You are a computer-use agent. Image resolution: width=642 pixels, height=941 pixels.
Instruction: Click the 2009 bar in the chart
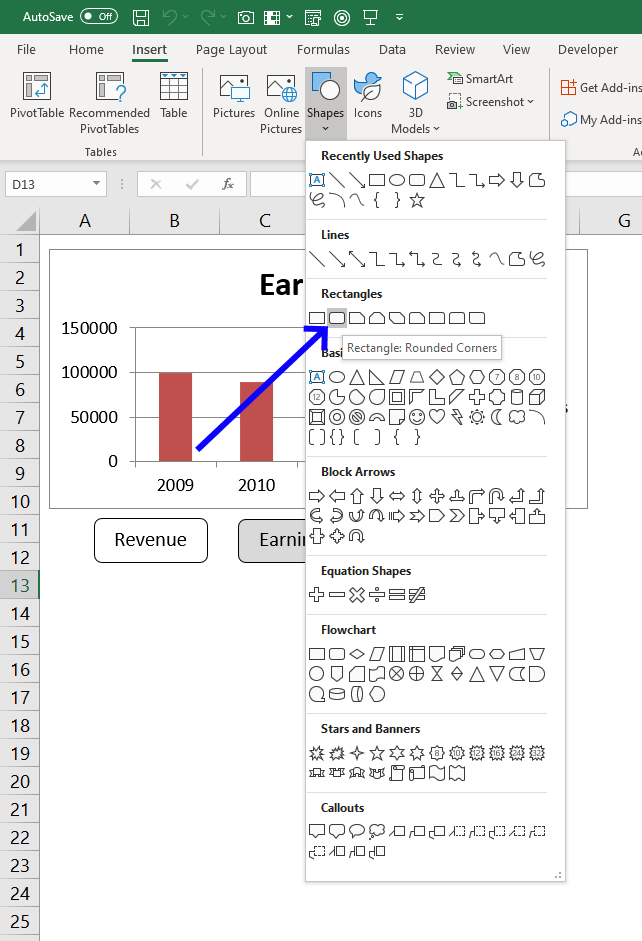(175, 416)
